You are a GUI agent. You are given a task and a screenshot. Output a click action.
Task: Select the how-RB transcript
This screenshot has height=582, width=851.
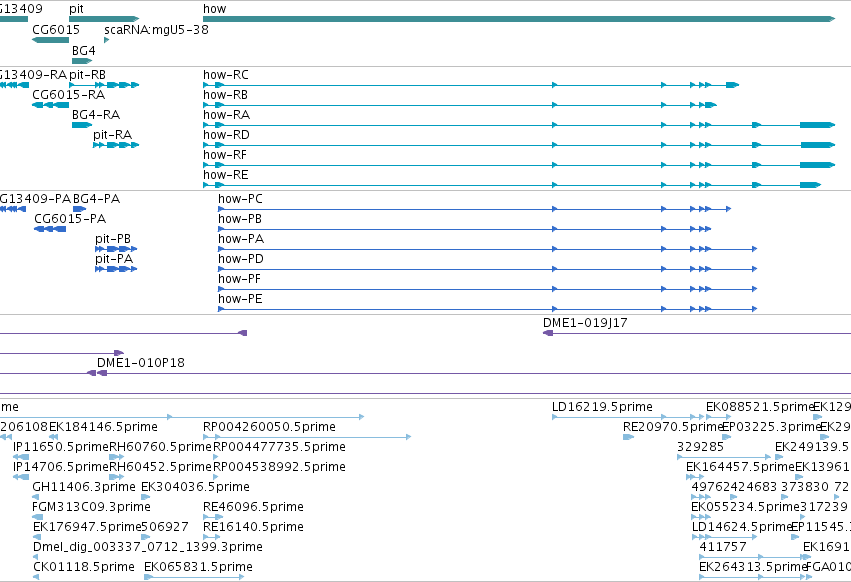[x=460, y=105]
